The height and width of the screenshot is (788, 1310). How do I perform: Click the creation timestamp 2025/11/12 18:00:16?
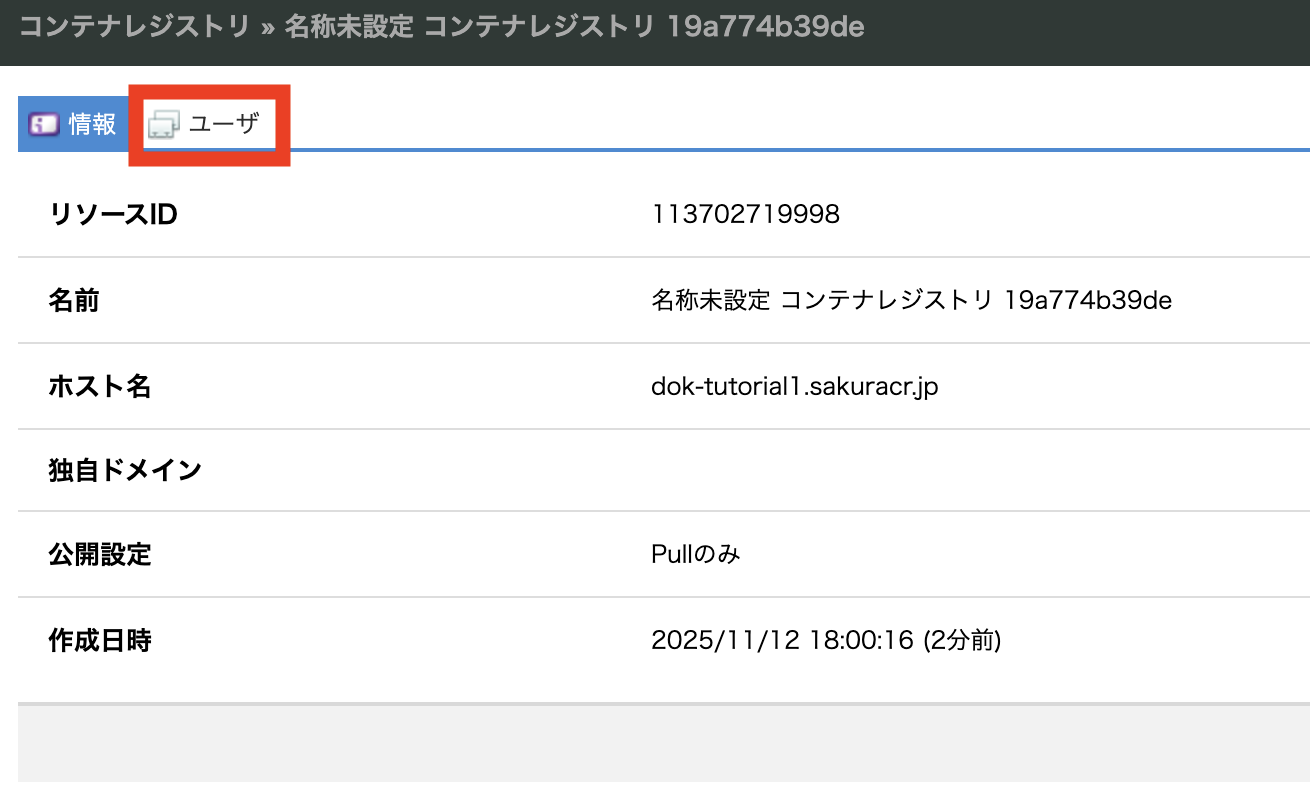(x=782, y=640)
